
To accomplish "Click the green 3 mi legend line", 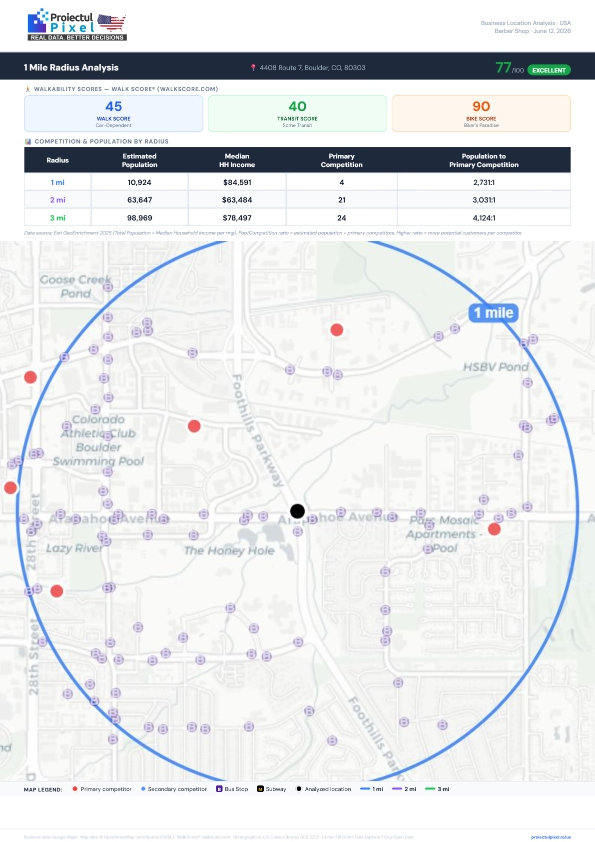I will [x=430, y=789].
